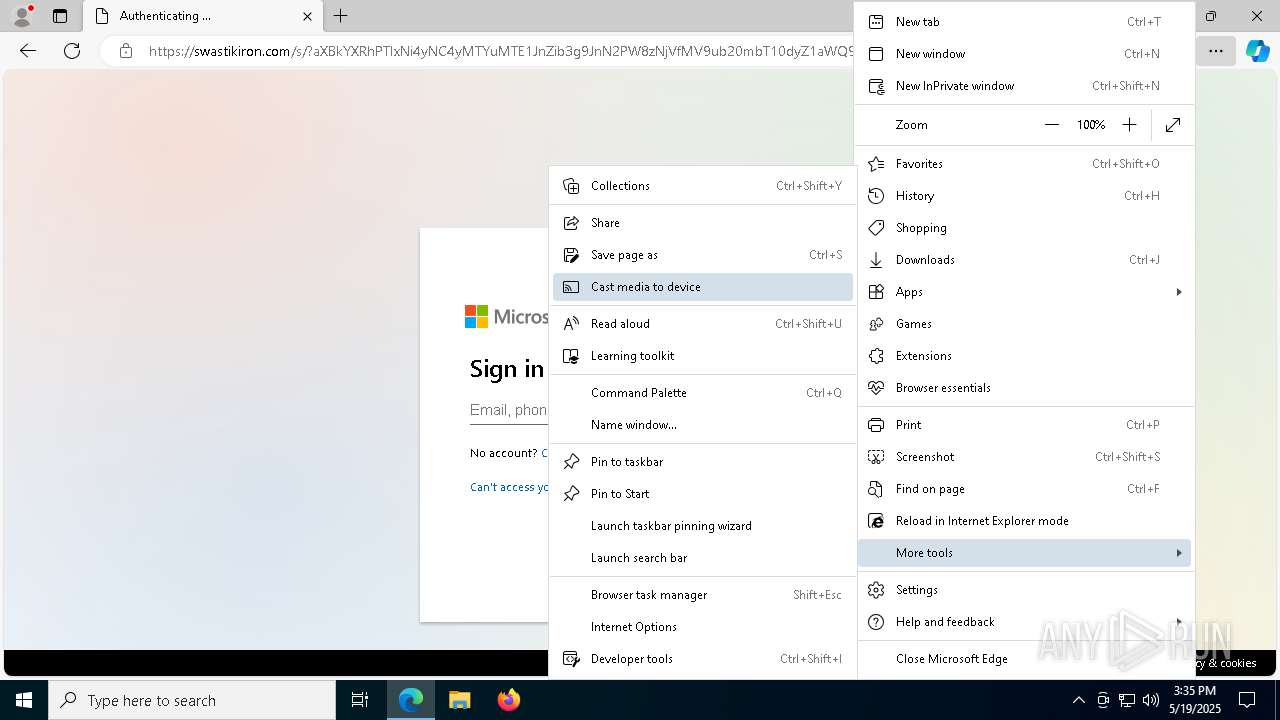Click the New window icon

(876, 54)
